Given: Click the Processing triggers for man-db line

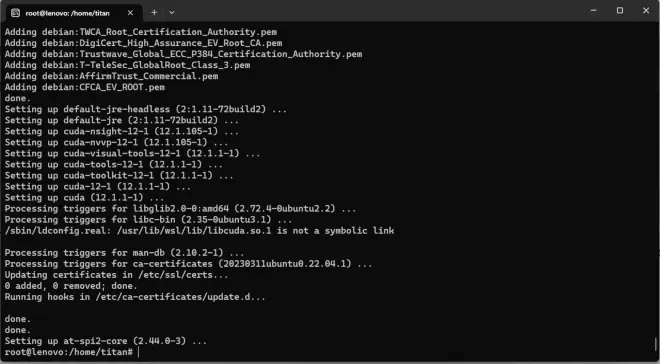Looking at the screenshot, I should coord(124,253).
